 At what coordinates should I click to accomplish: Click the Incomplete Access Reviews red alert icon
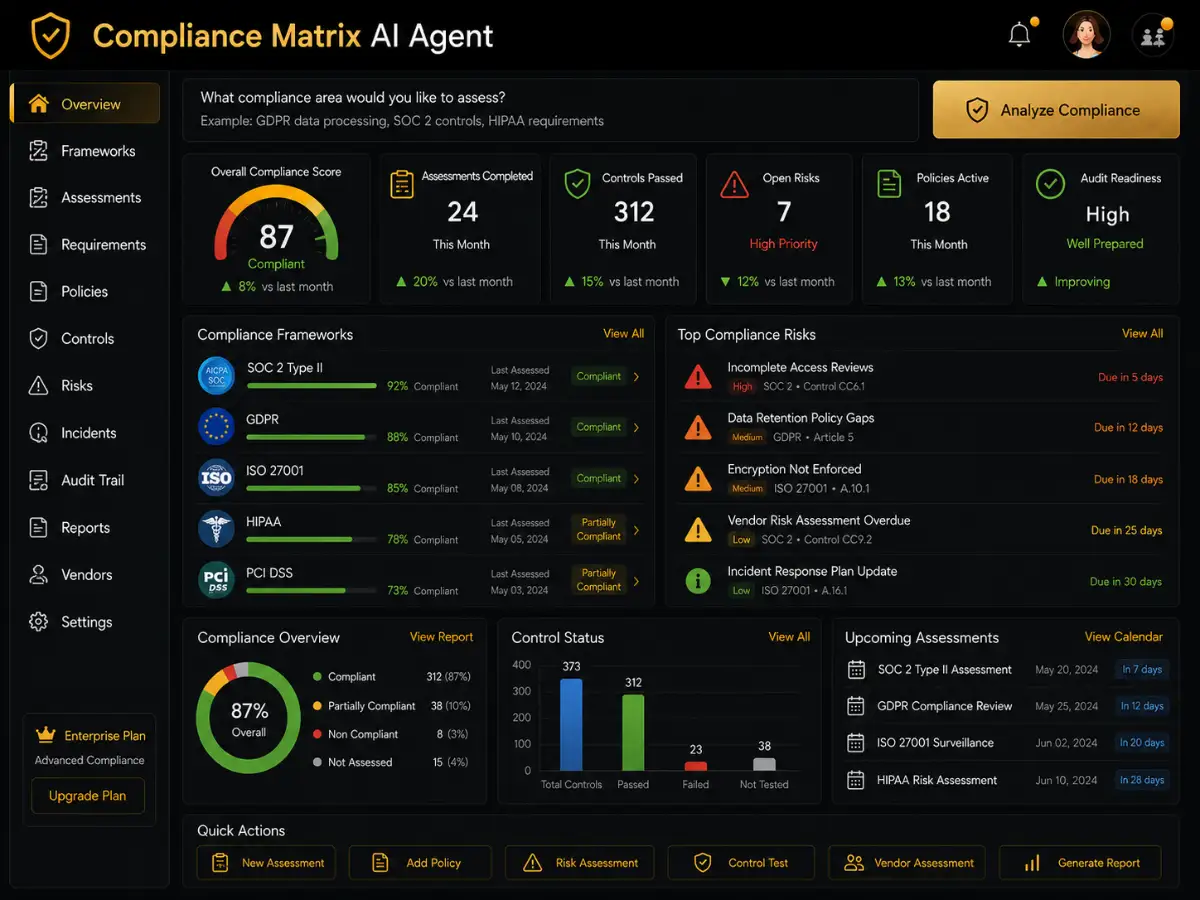tap(697, 377)
